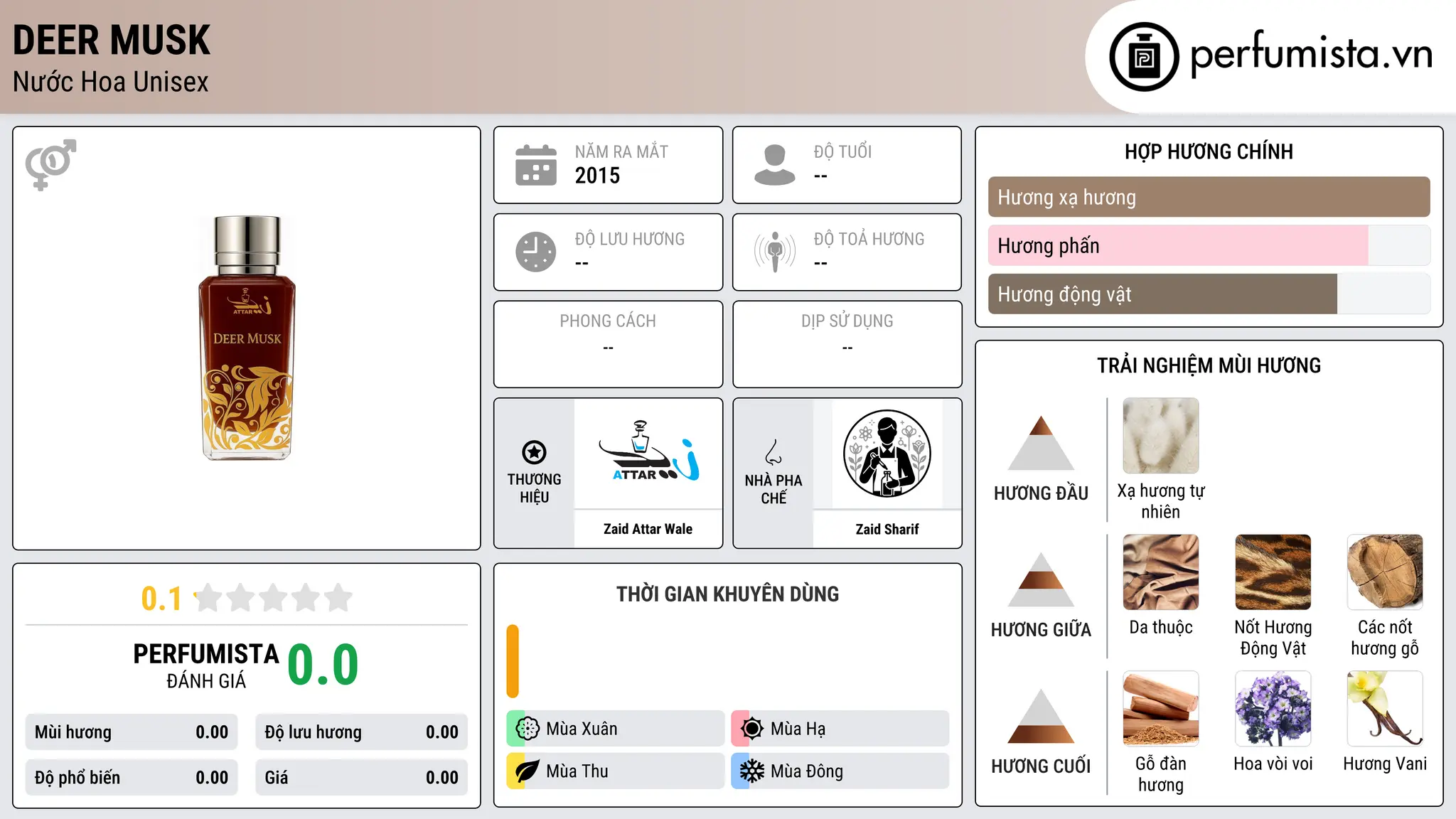Viewport: 1456px width, 819px height.
Task: Click the five-star rating row
Action: coord(274,598)
